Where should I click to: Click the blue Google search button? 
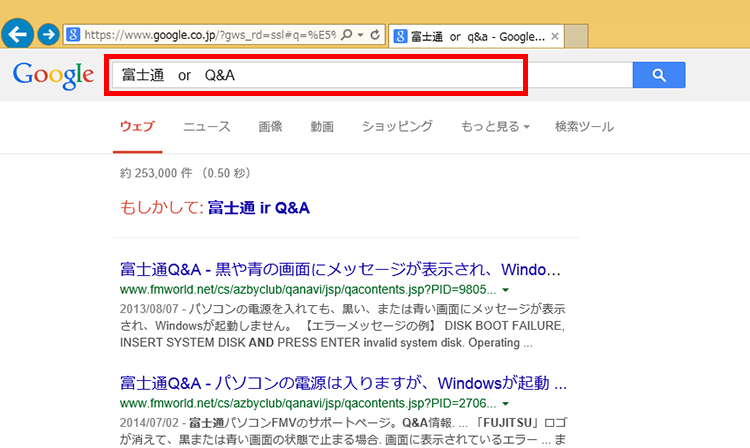click(x=658, y=75)
